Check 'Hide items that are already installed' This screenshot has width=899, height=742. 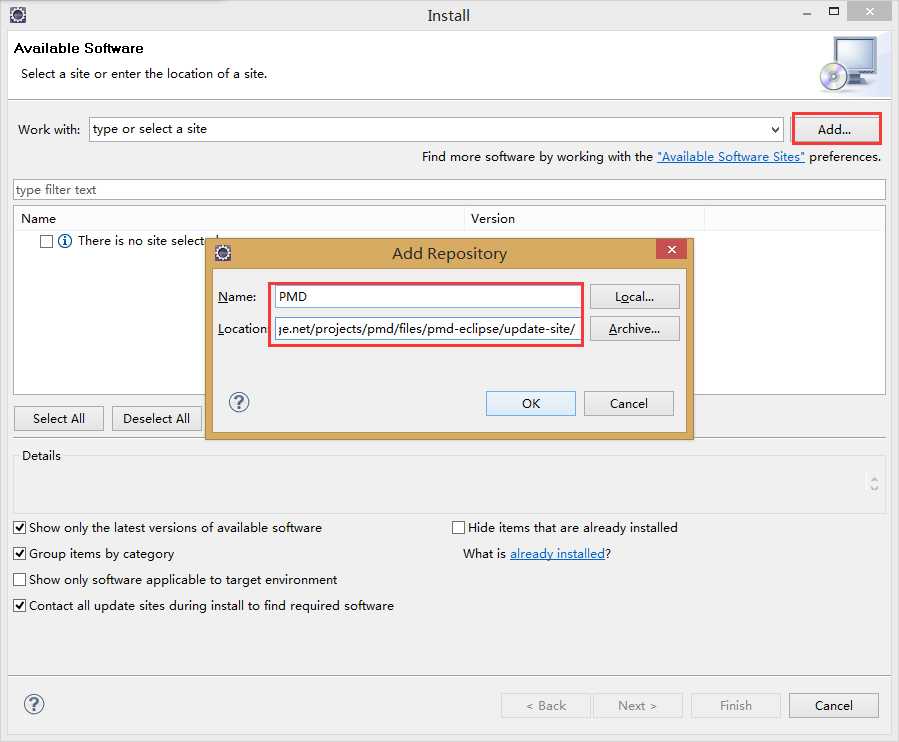(458, 528)
